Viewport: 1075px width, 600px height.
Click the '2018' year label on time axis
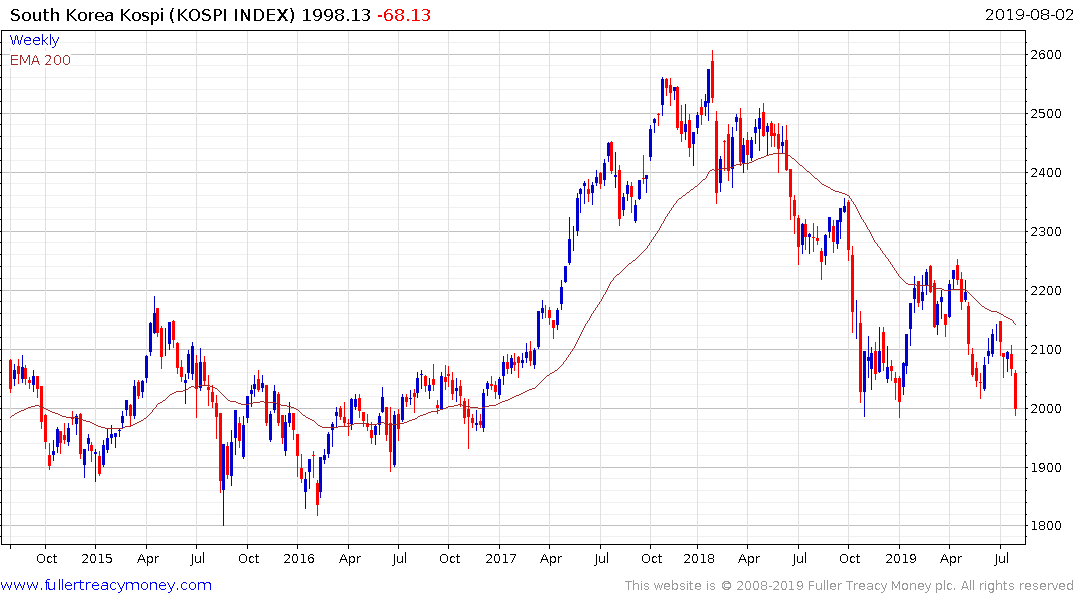tap(699, 558)
